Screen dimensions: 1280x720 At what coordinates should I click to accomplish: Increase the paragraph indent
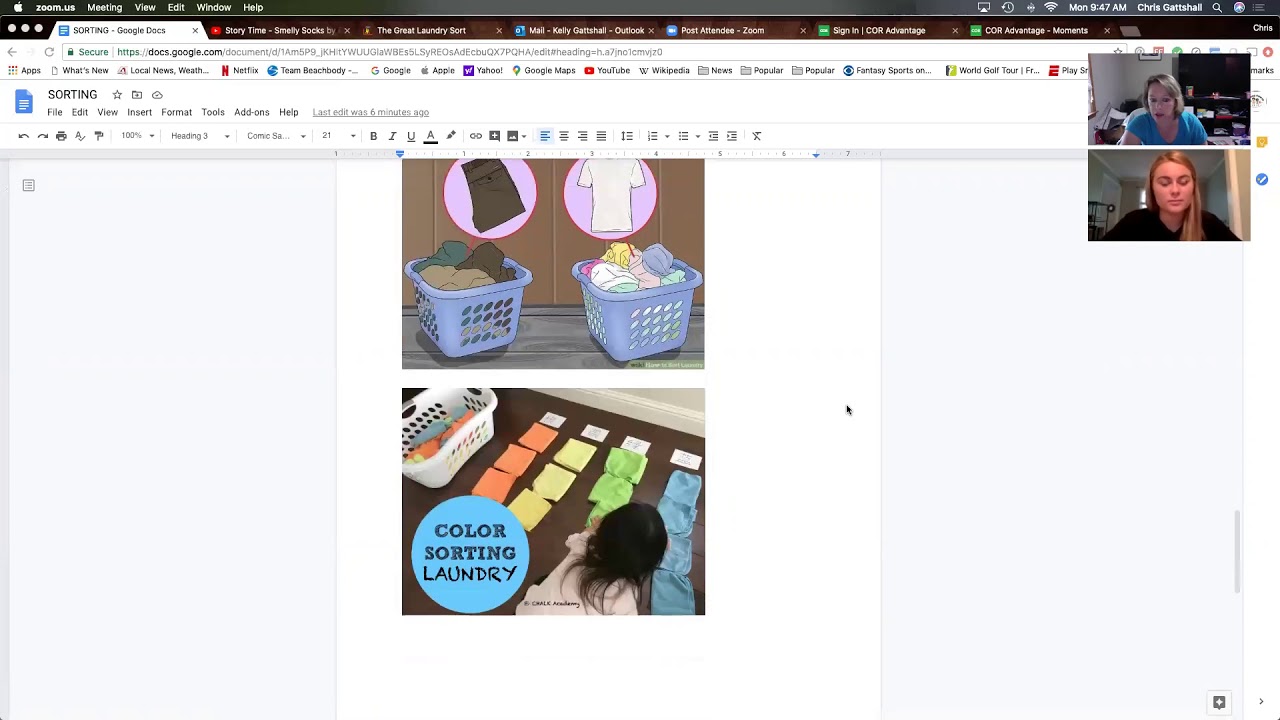pyautogui.click(x=732, y=136)
